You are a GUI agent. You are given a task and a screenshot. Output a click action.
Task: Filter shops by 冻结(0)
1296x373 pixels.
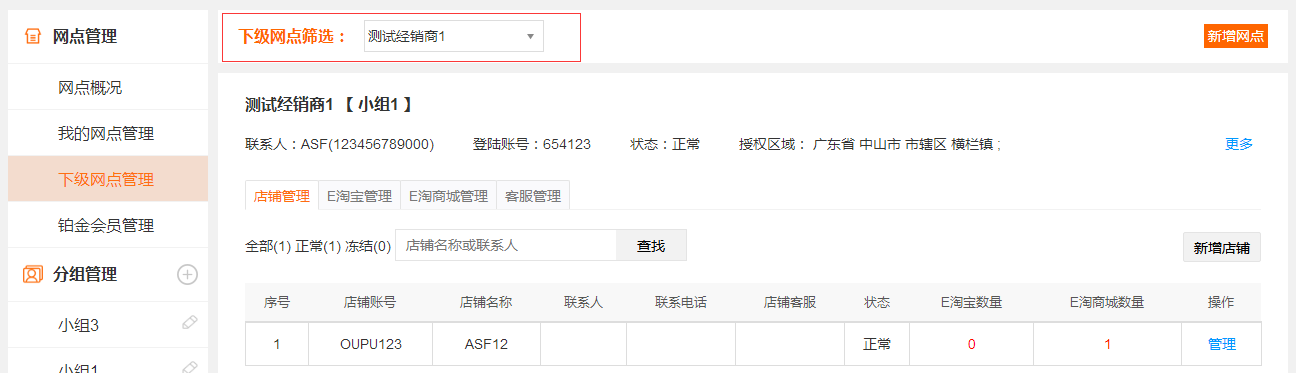368,245
